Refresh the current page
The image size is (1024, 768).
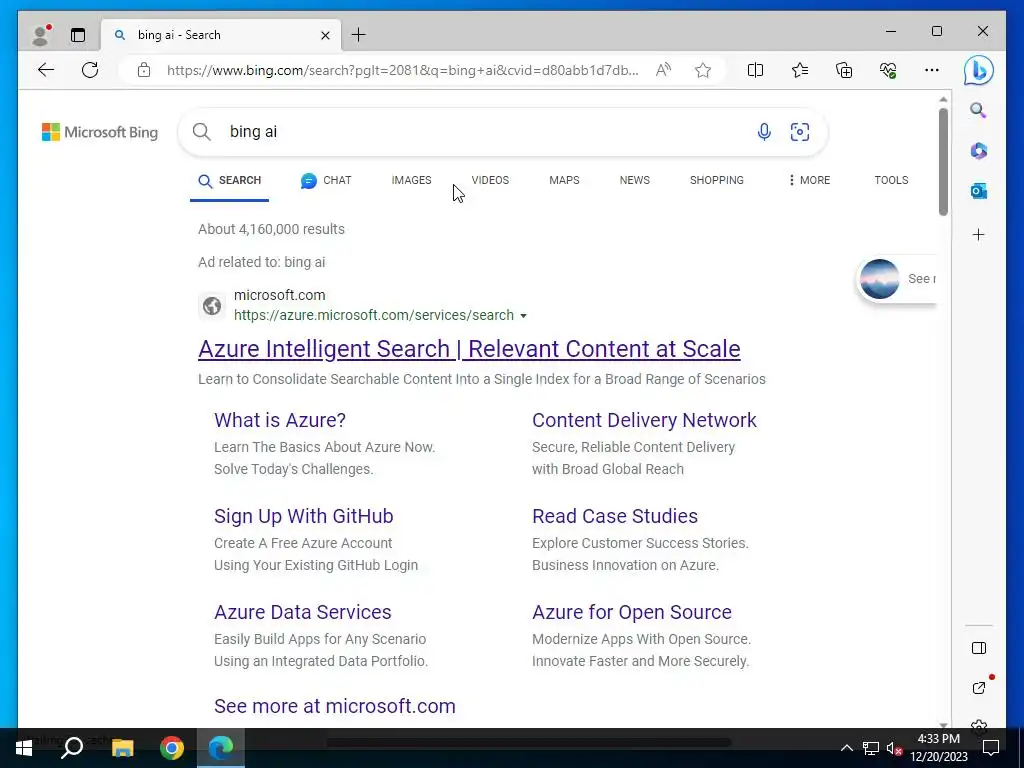pyautogui.click(x=90, y=70)
